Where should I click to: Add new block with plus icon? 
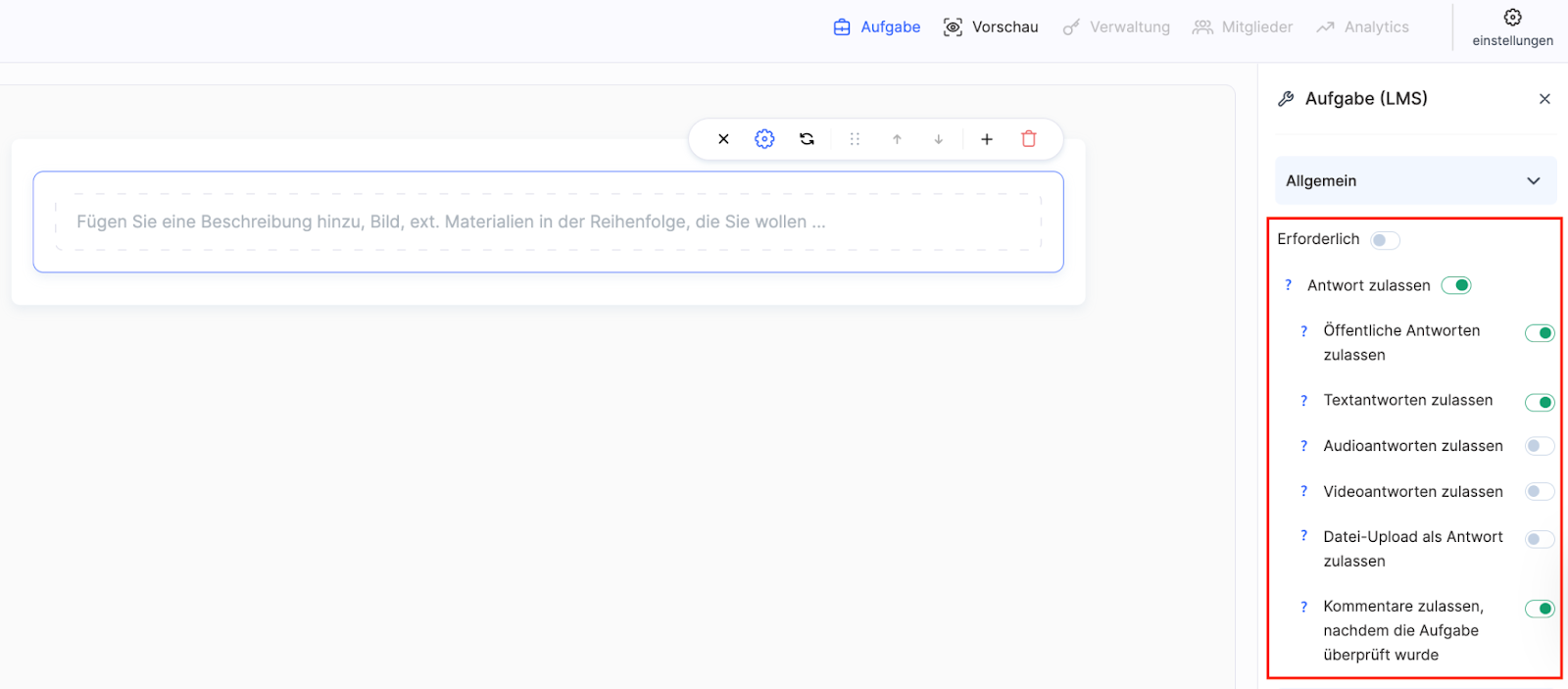pyautogui.click(x=987, y=139)
